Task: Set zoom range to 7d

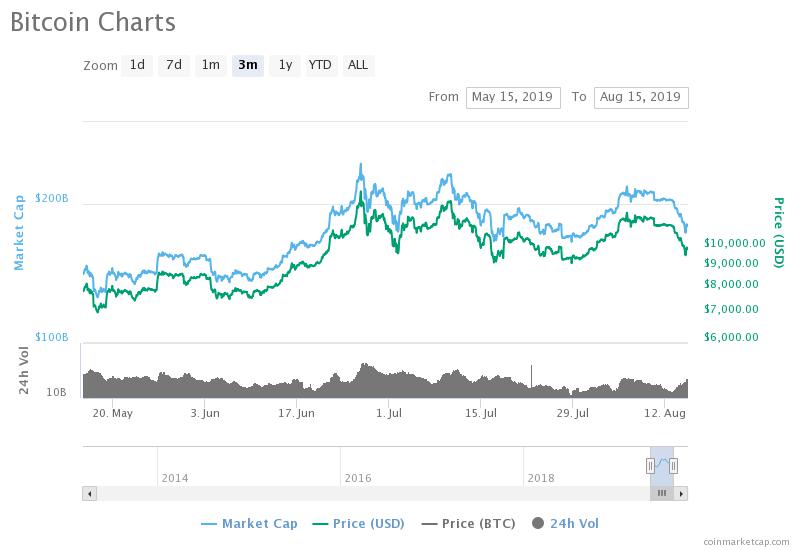Action: pos(174,65)
